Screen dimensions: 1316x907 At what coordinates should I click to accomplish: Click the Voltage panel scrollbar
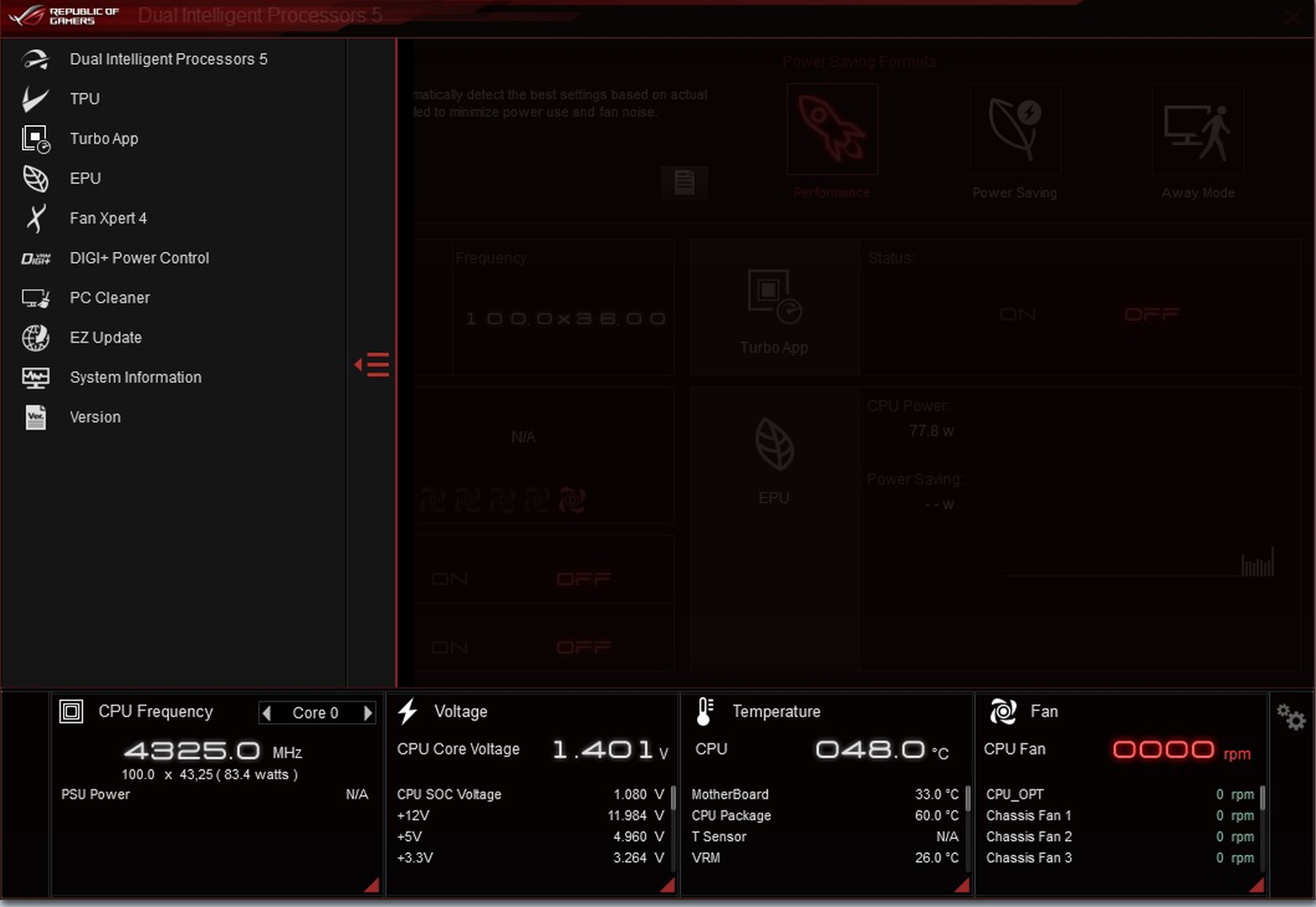pos(674,799)
